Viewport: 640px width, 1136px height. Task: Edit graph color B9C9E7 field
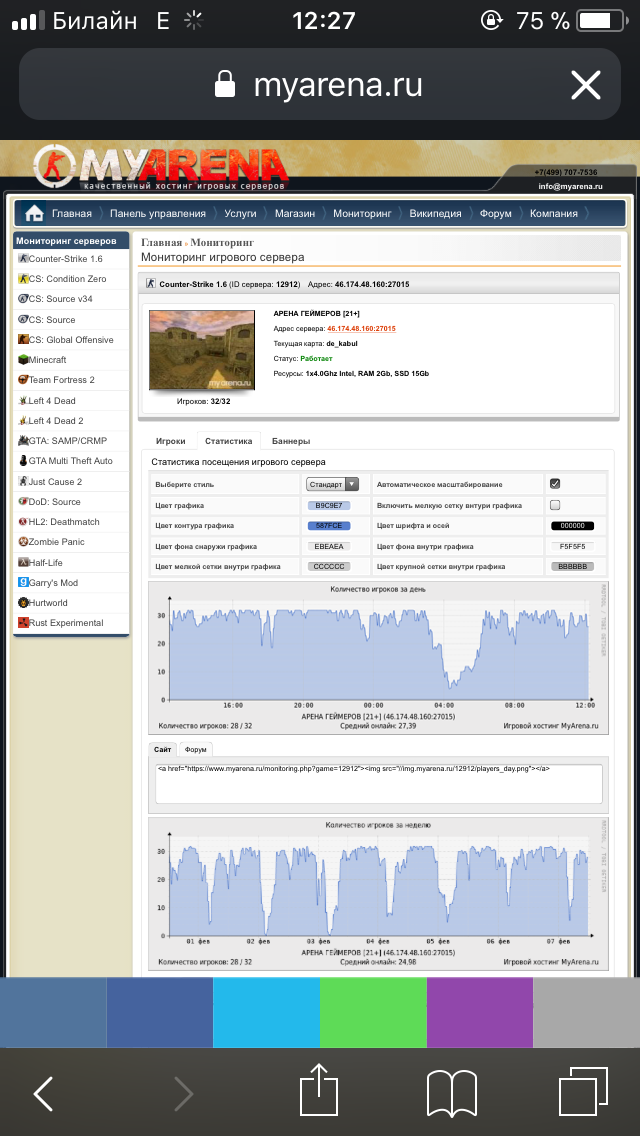click(x=329, y=504)
